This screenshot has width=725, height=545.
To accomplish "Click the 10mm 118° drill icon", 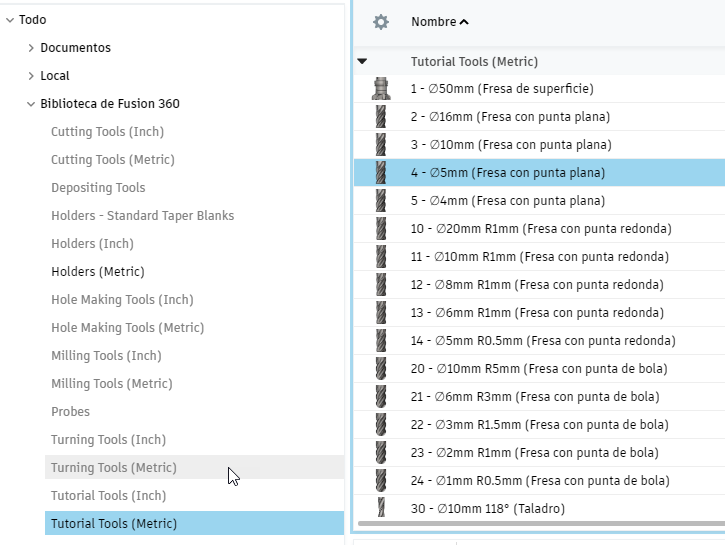I will point(380,509).
